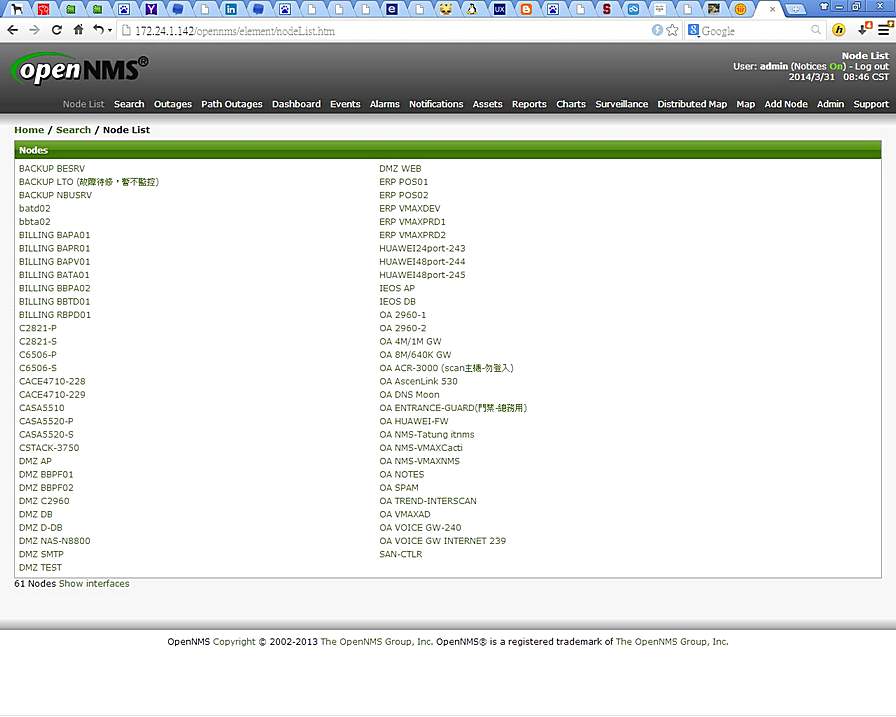Open node C6506-P

(38, 354)
